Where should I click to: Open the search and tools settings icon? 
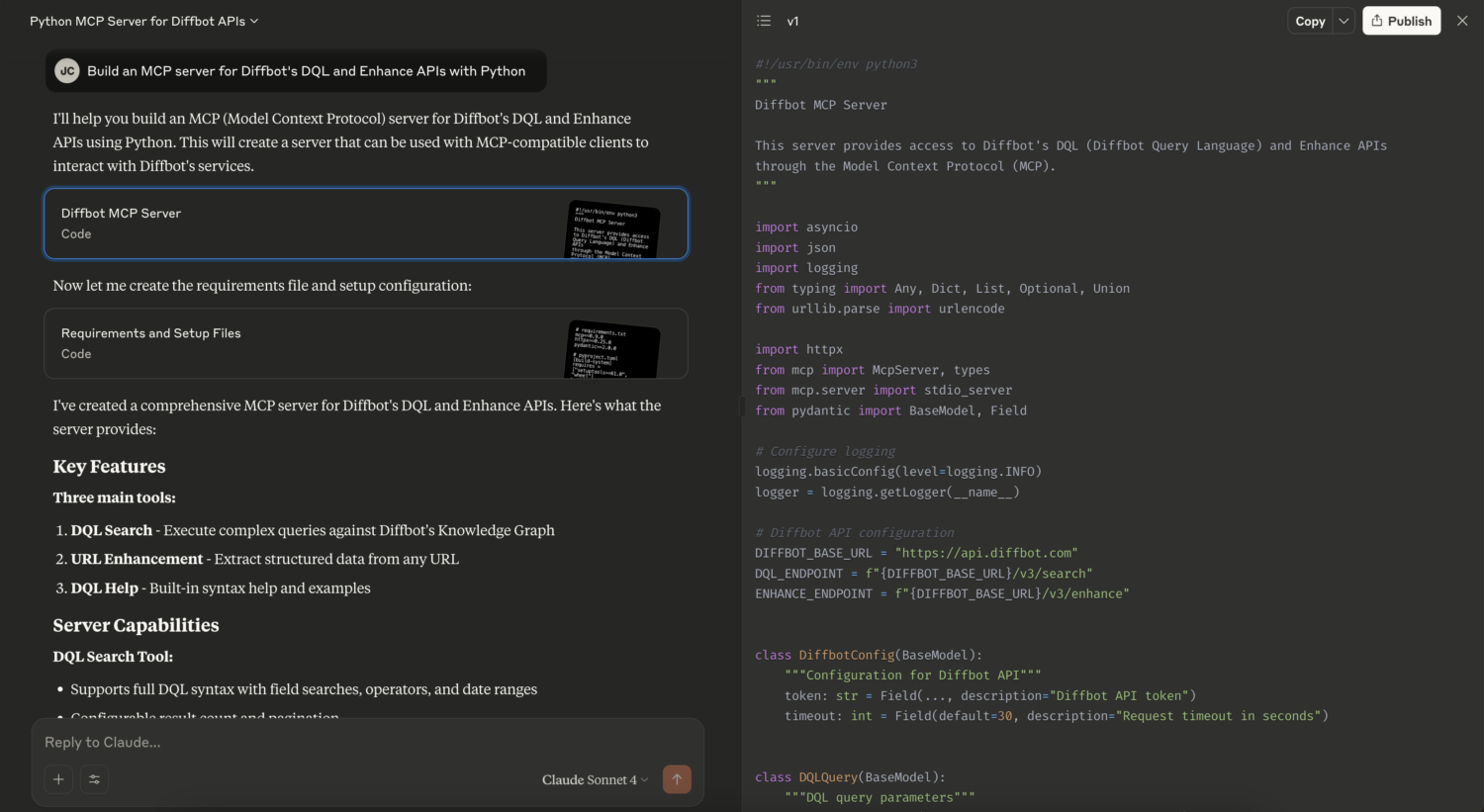(x=94, y=779)
